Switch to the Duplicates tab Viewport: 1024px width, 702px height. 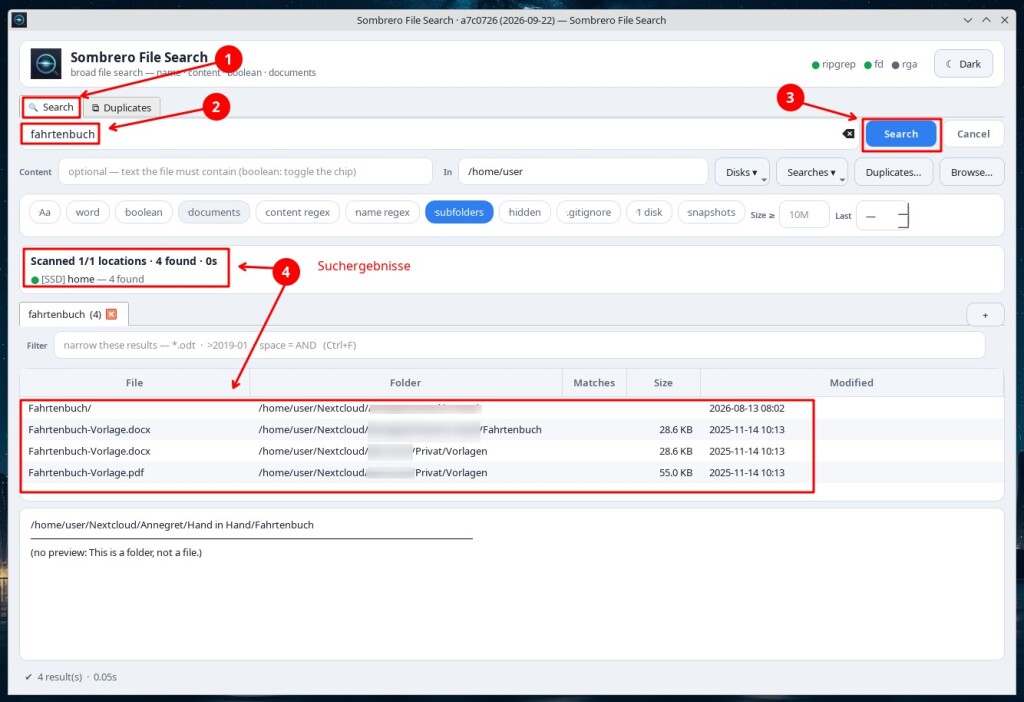click(x=121, y=108)
